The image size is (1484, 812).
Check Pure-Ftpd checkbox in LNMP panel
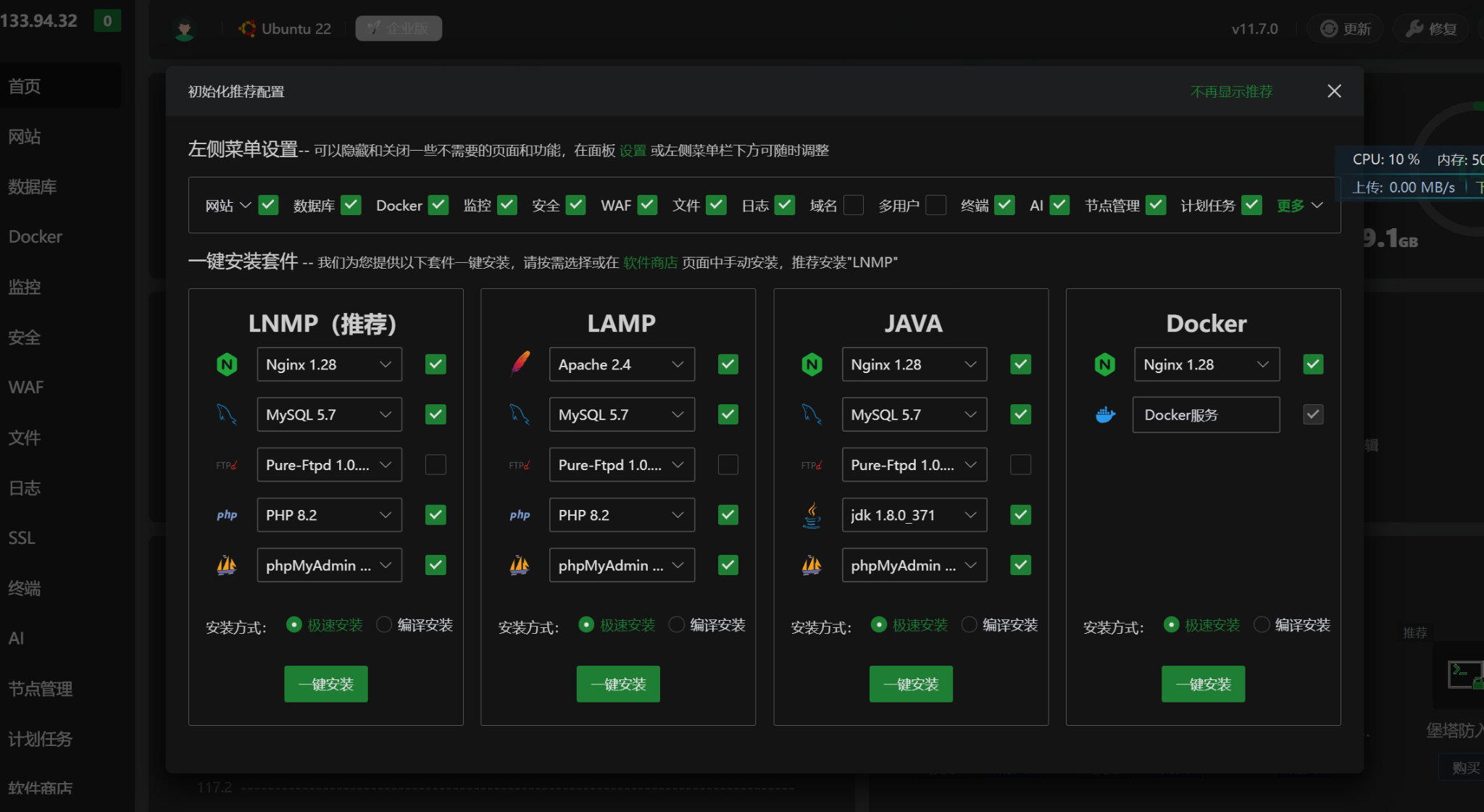(x=435, y=464)
